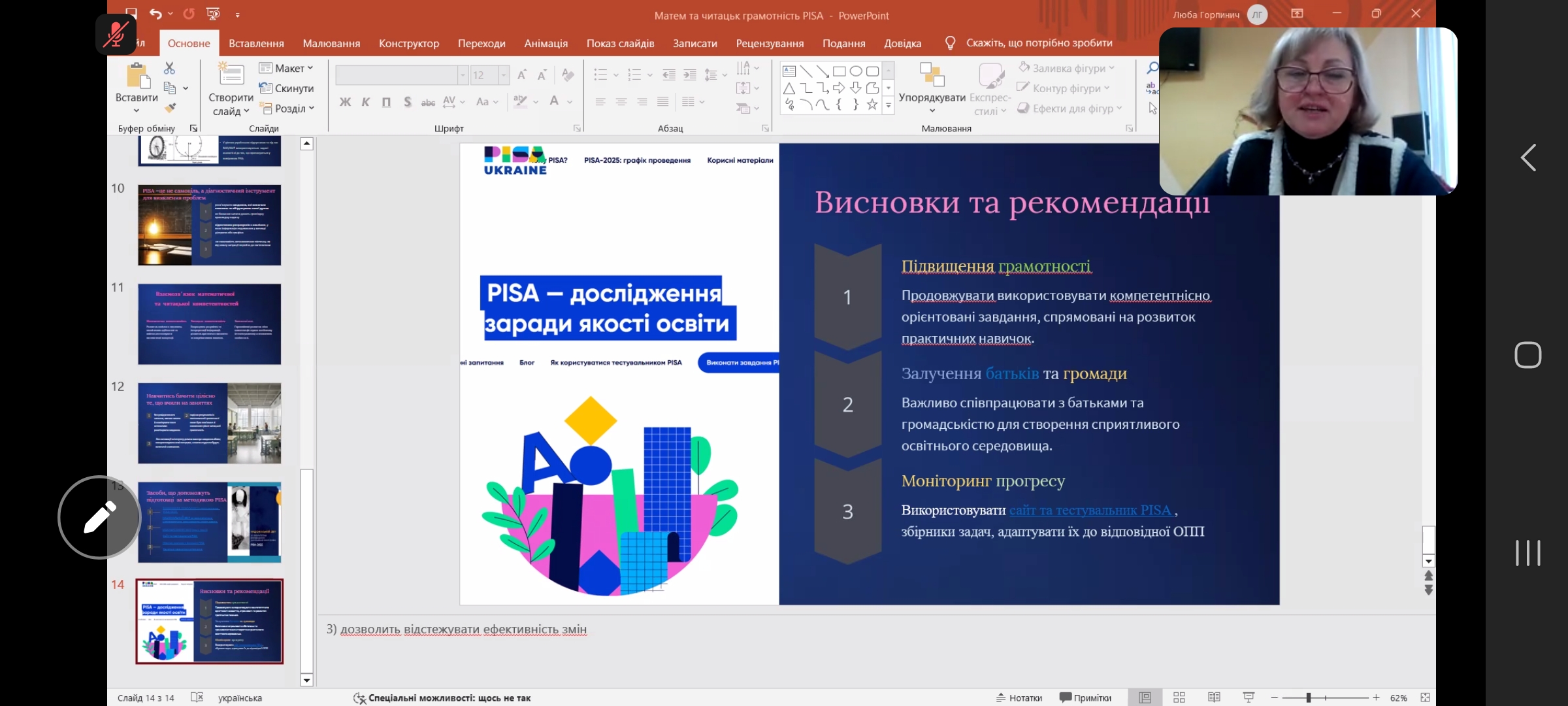Open Макет layout dropdown

(x=286, y=68)
